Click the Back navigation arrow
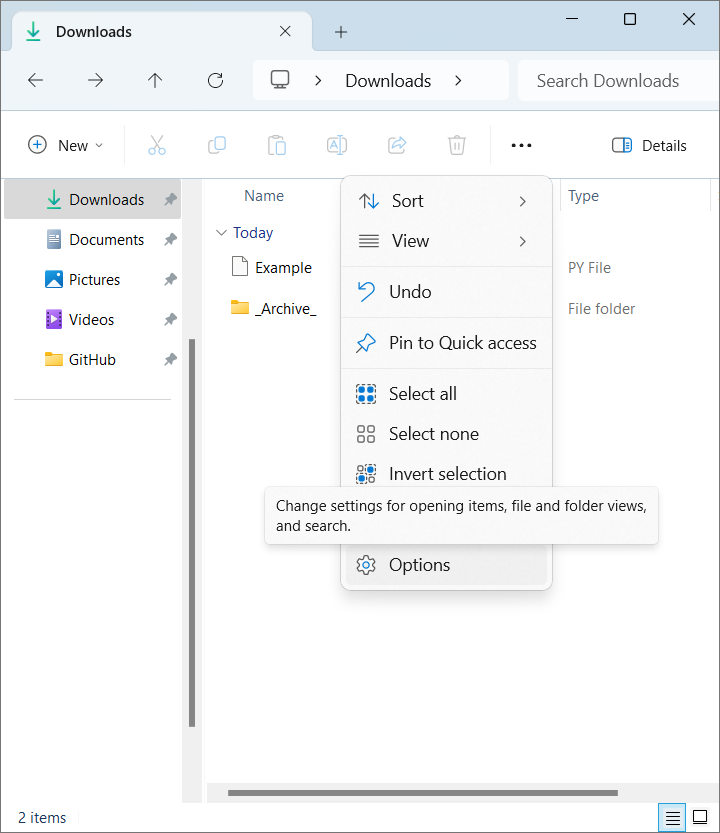This screenshot has height=833, width=720. pyautogui.click(x=35, y=81)
